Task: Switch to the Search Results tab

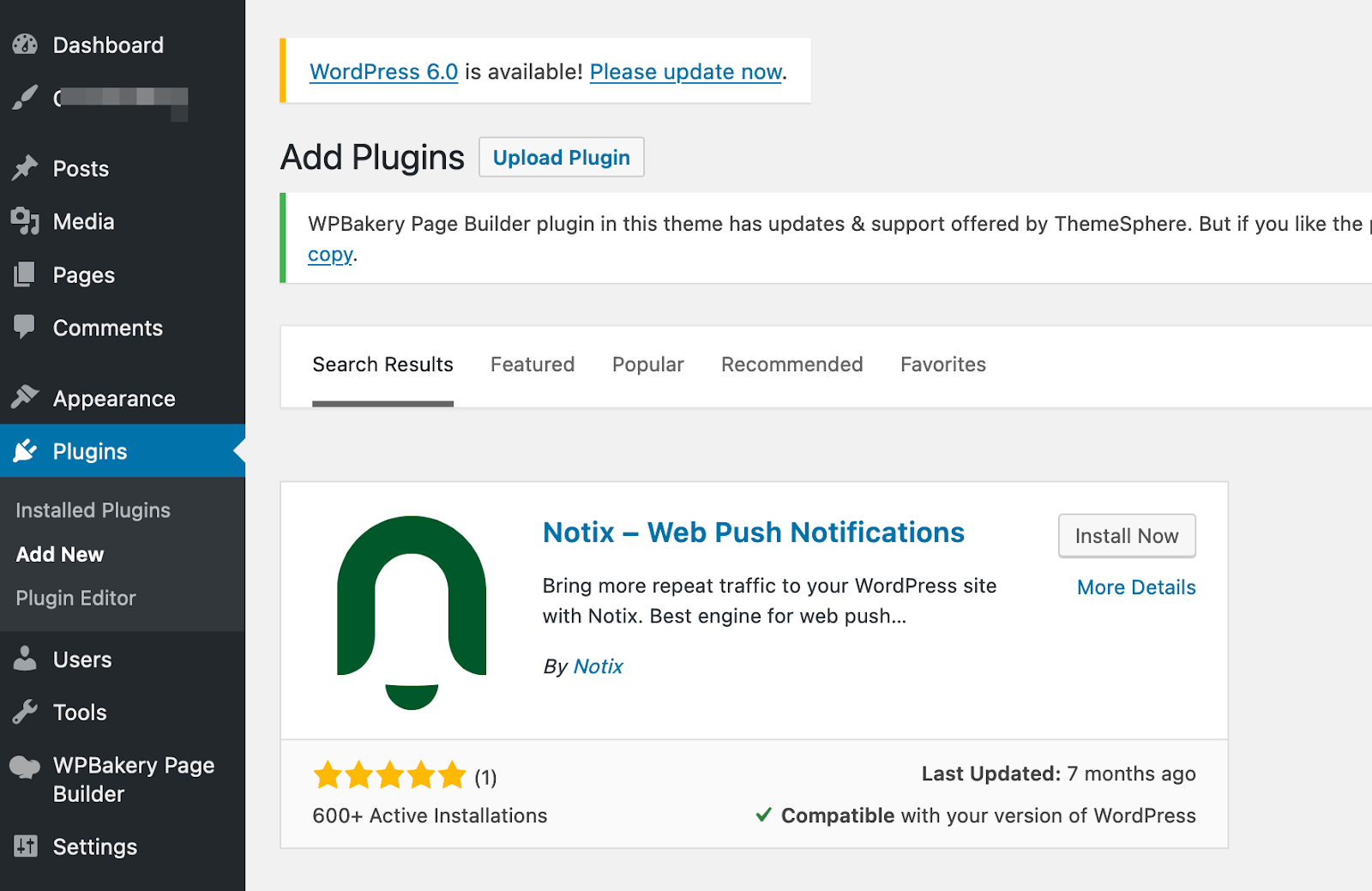Action: pyautogui.click(x=382, y=364)
